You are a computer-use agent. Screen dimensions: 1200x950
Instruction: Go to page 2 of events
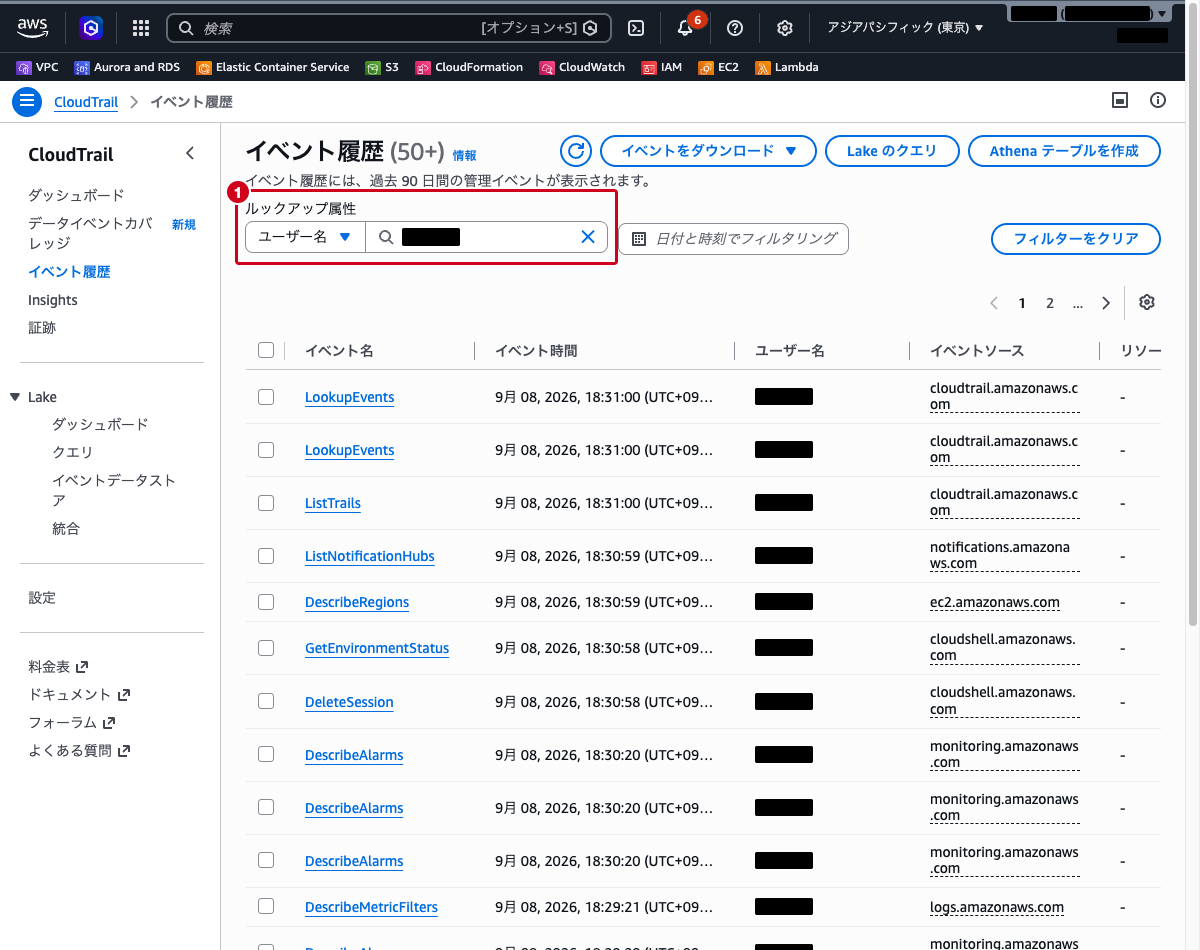(1050, 303)
